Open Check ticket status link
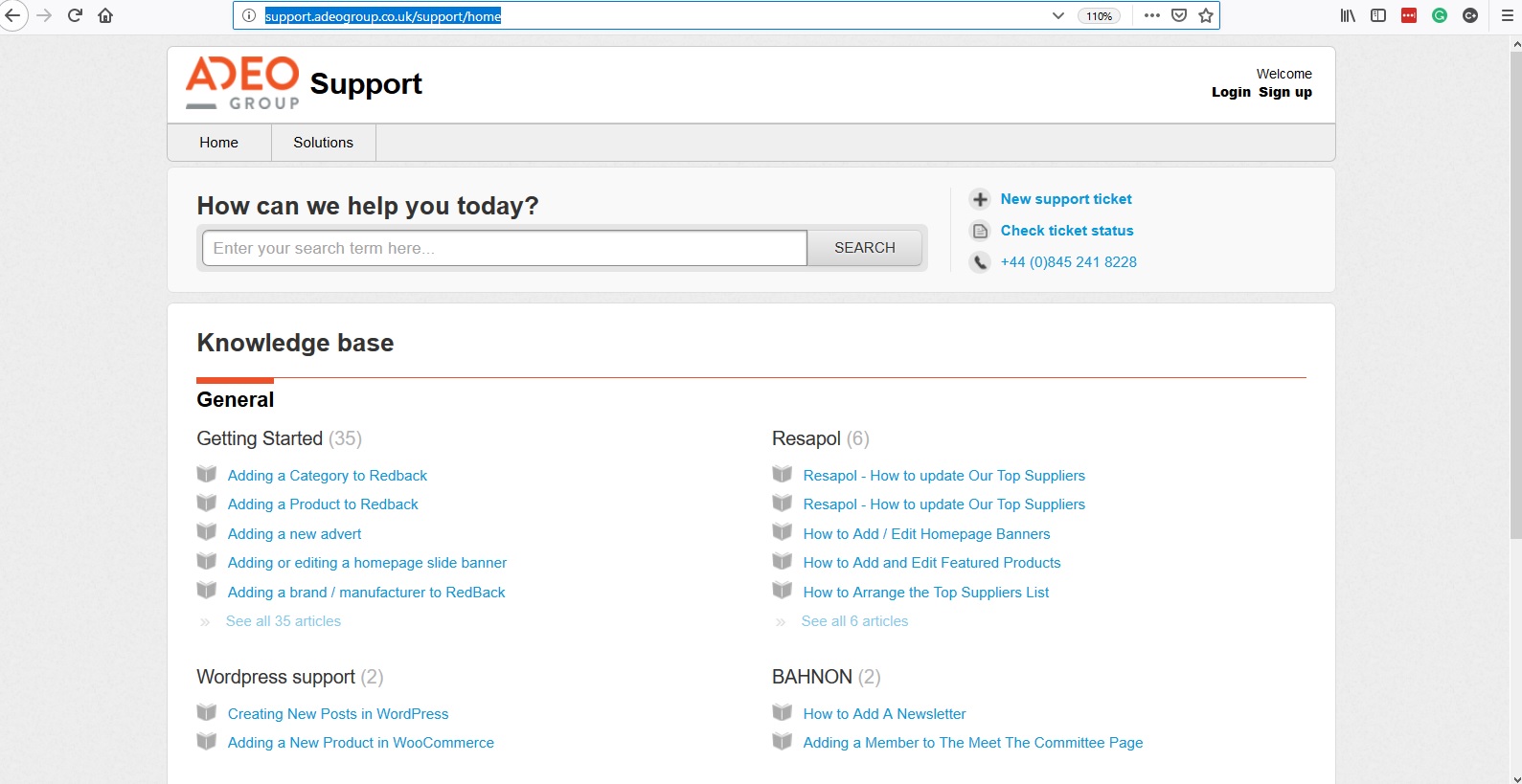The height and width of the screenshot is (784, 1522). (x=1067, y=231)
